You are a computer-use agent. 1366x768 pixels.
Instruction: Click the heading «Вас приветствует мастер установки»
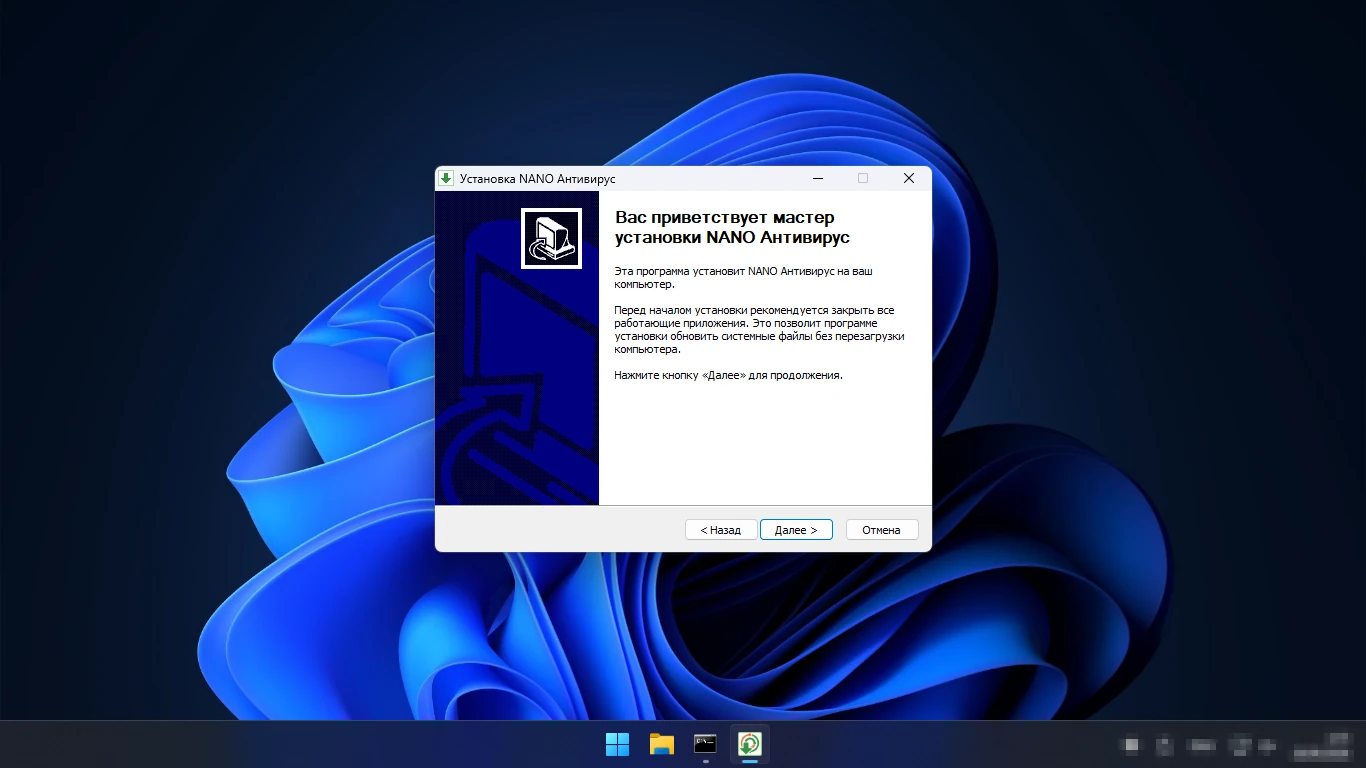pyautogui.click(x=732, y=227)
